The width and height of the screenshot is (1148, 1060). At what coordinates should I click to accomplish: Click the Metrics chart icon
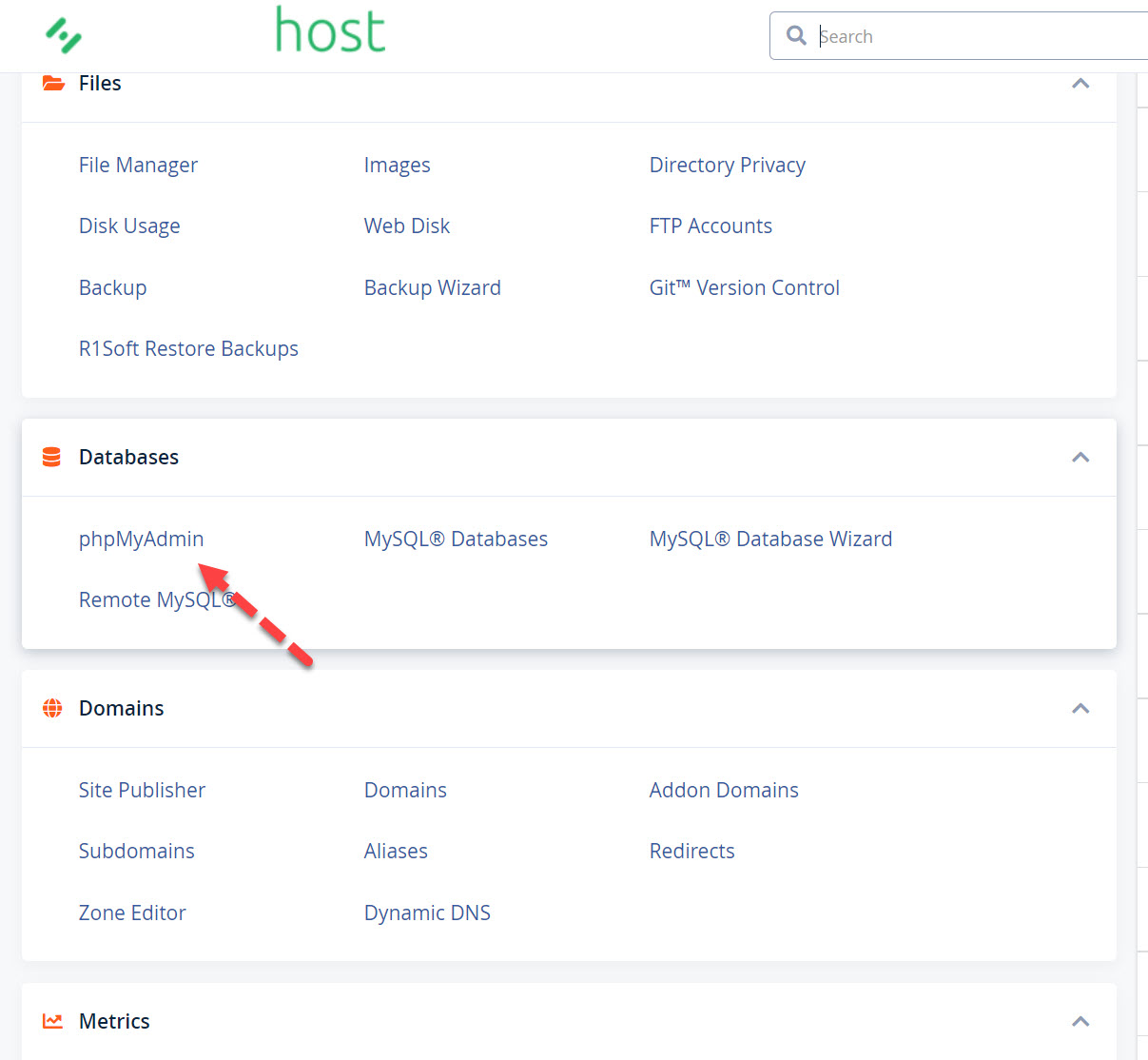[52, 1020]
